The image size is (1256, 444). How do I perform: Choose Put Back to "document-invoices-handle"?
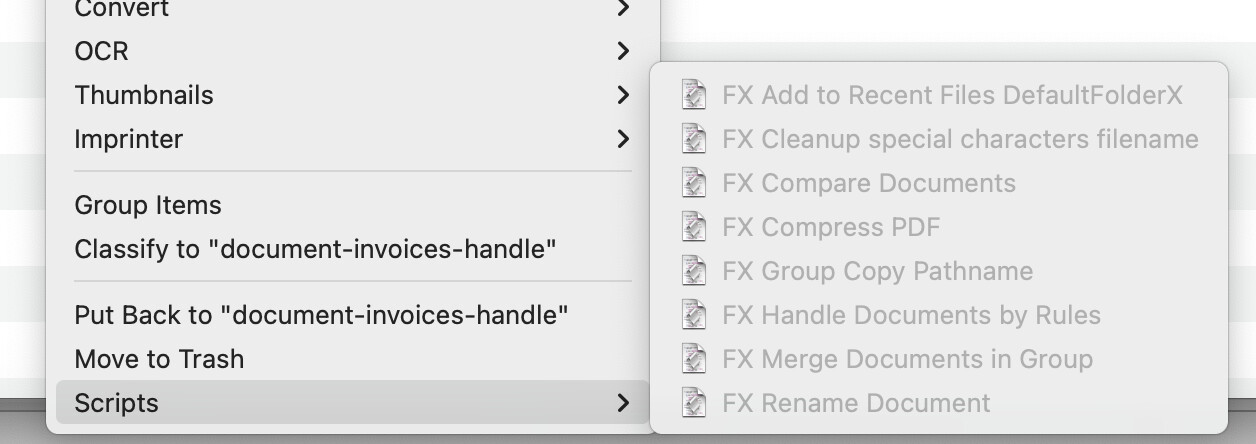click(x=321, y=315)
